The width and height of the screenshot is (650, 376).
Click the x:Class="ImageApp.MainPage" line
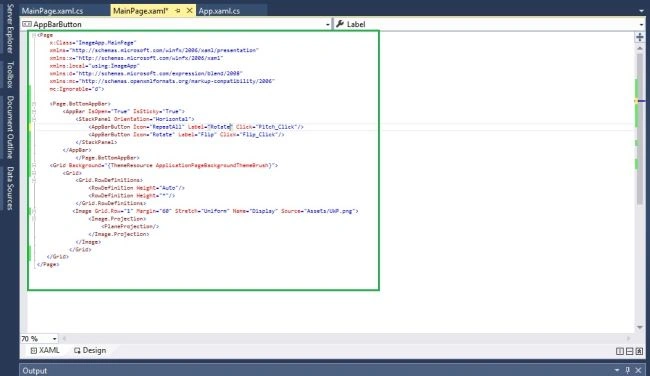[x=93, y=43]
